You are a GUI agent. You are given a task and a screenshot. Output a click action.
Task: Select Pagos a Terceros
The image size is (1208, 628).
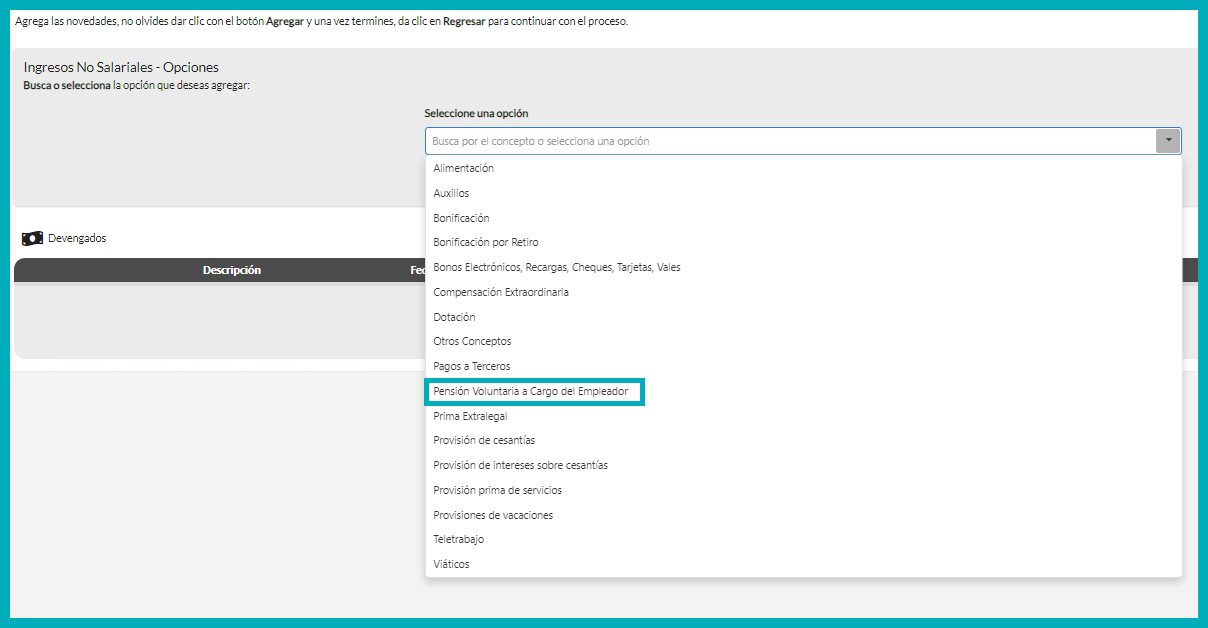pos(803,366)
